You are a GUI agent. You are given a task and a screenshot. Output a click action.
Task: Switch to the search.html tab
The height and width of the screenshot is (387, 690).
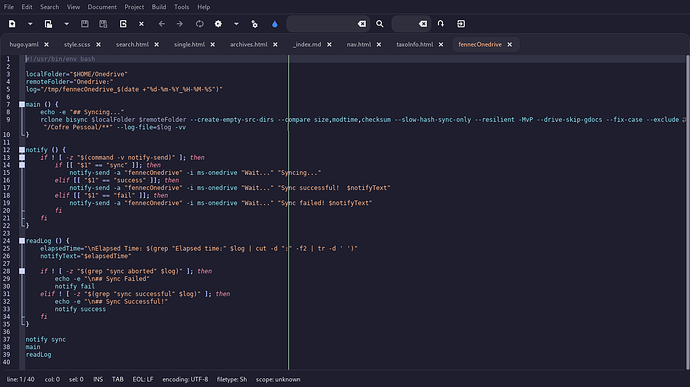tap(132, 44)
